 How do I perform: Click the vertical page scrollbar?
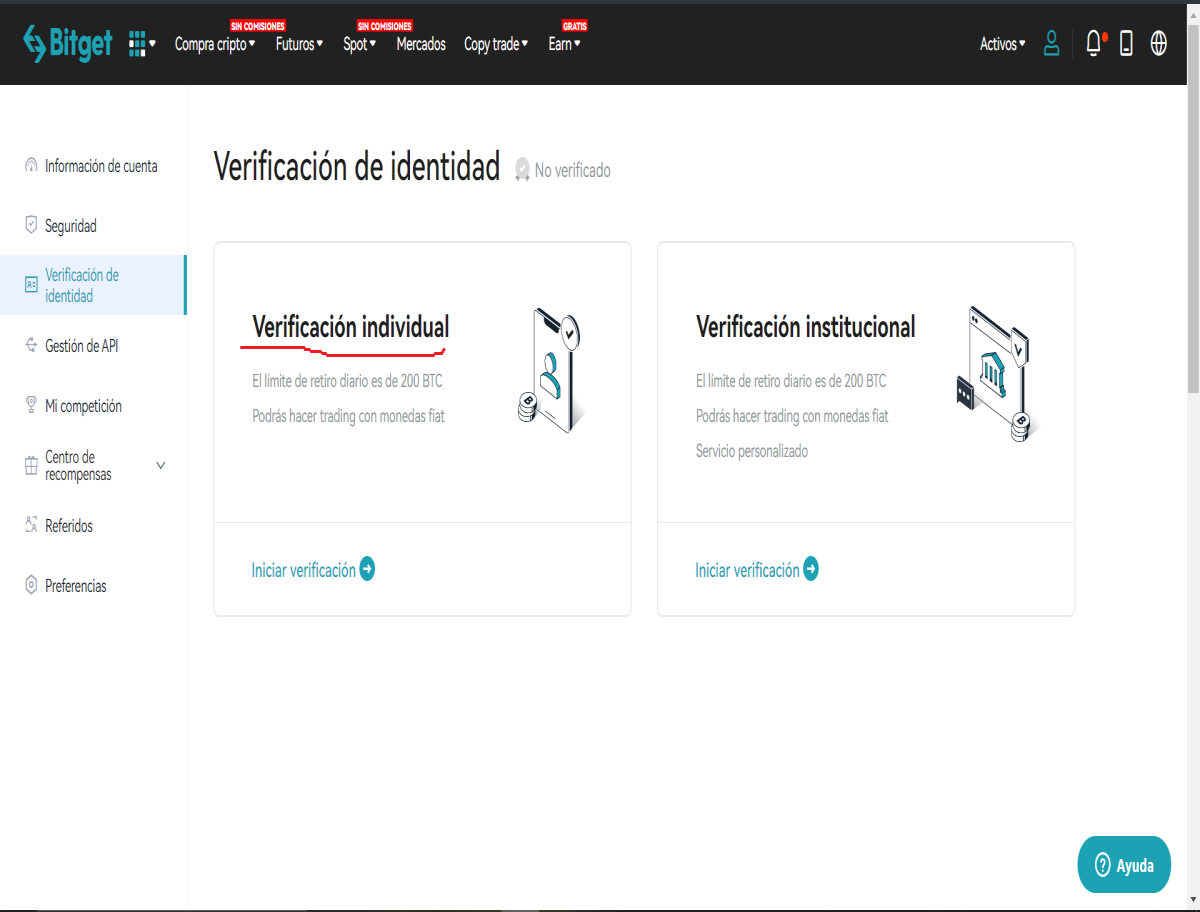pos(1194,240)
